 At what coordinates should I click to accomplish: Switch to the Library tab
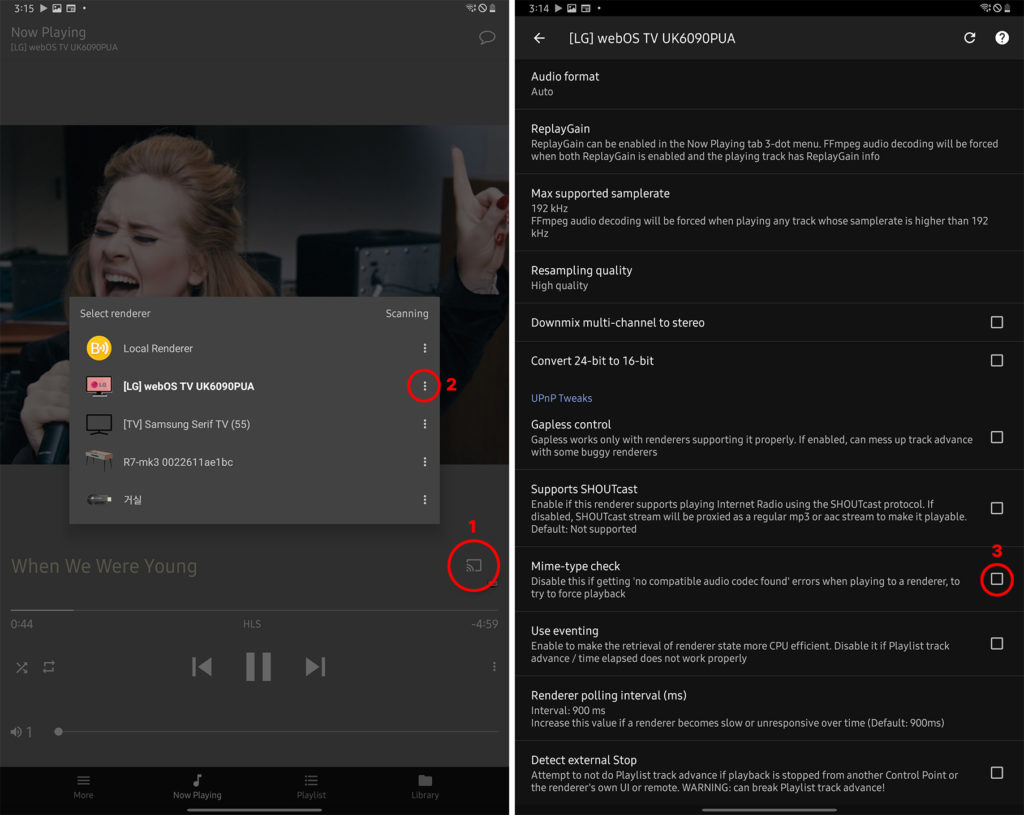[425, 786]
